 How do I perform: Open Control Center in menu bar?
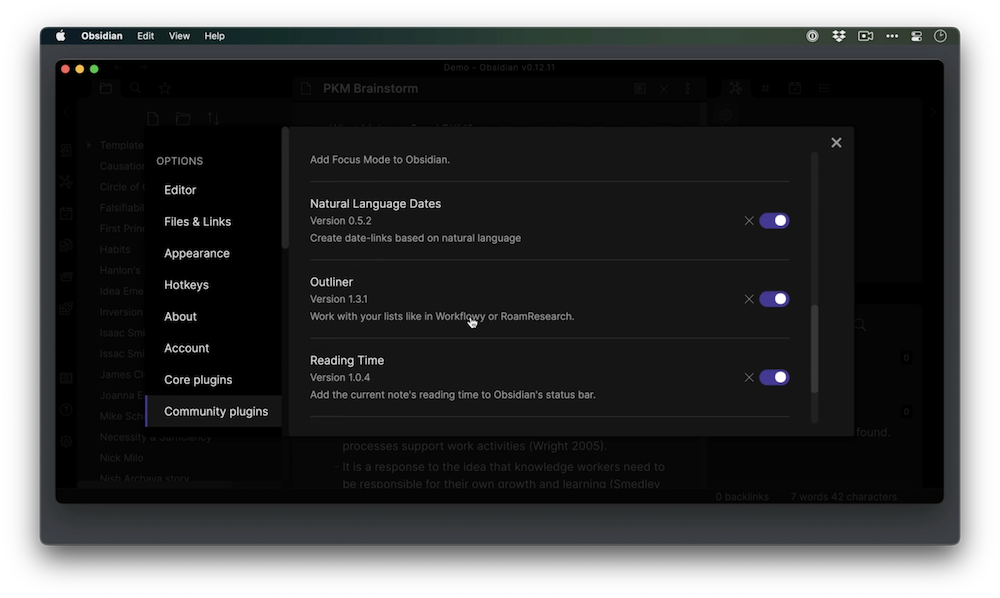click(x=916, y=36)
